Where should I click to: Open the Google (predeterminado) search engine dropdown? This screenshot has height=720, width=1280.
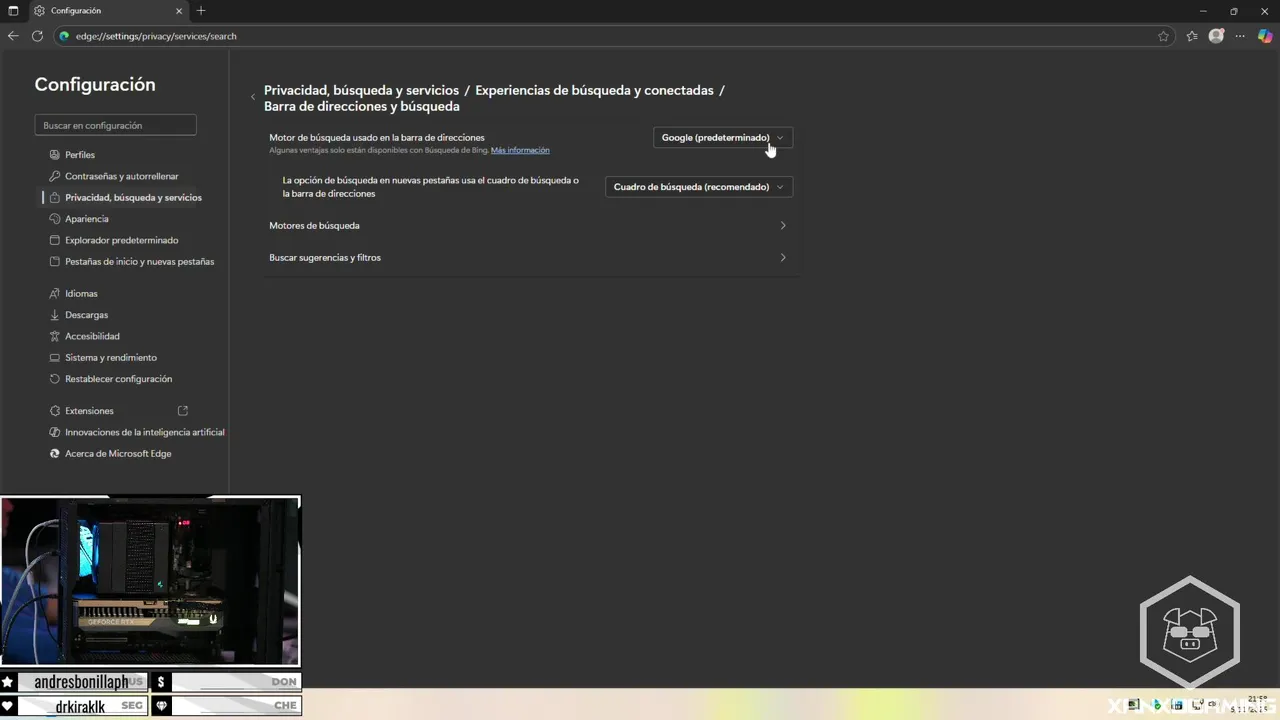coord(723,137)
